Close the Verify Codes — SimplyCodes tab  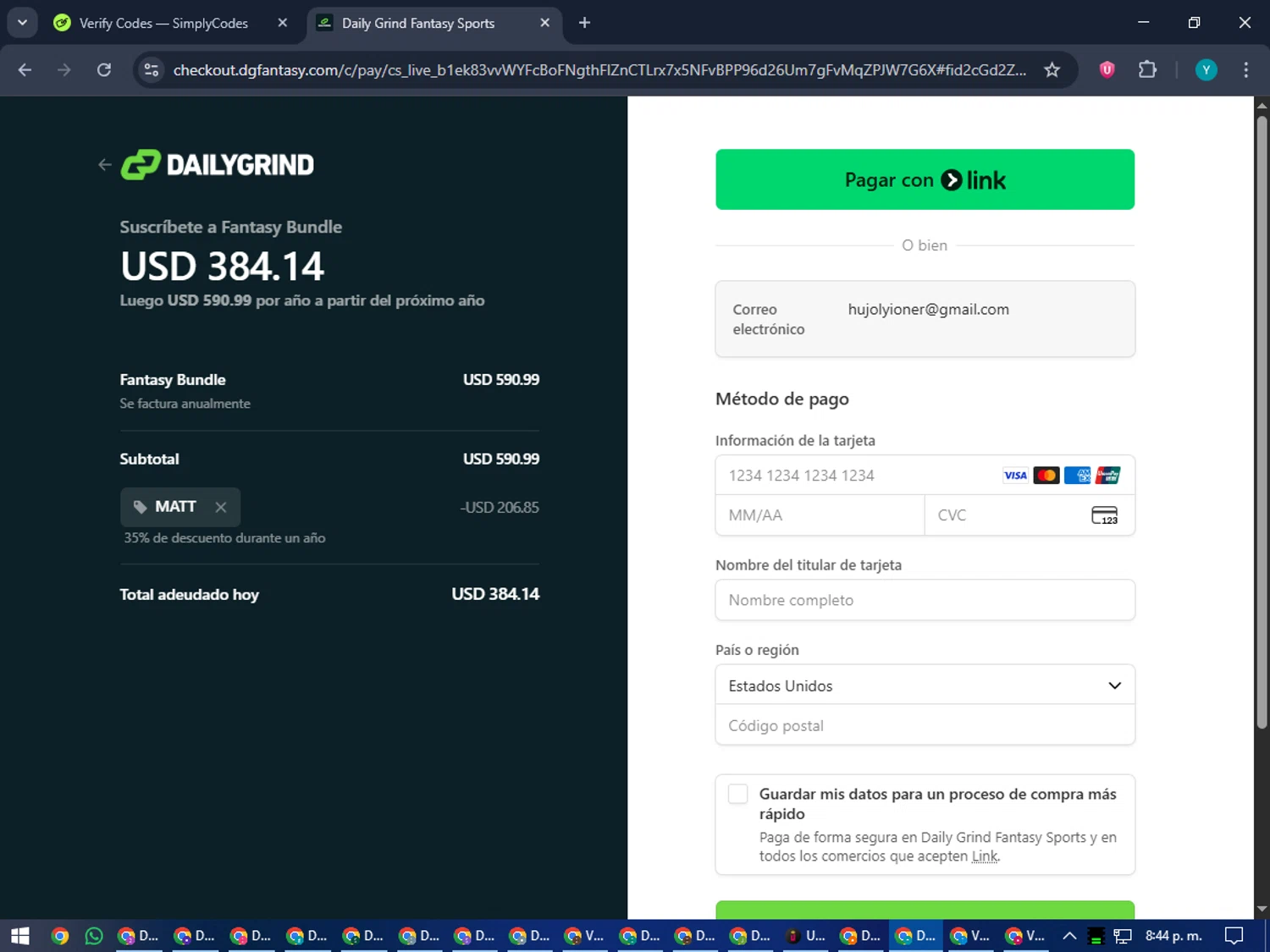click(283, 23)
